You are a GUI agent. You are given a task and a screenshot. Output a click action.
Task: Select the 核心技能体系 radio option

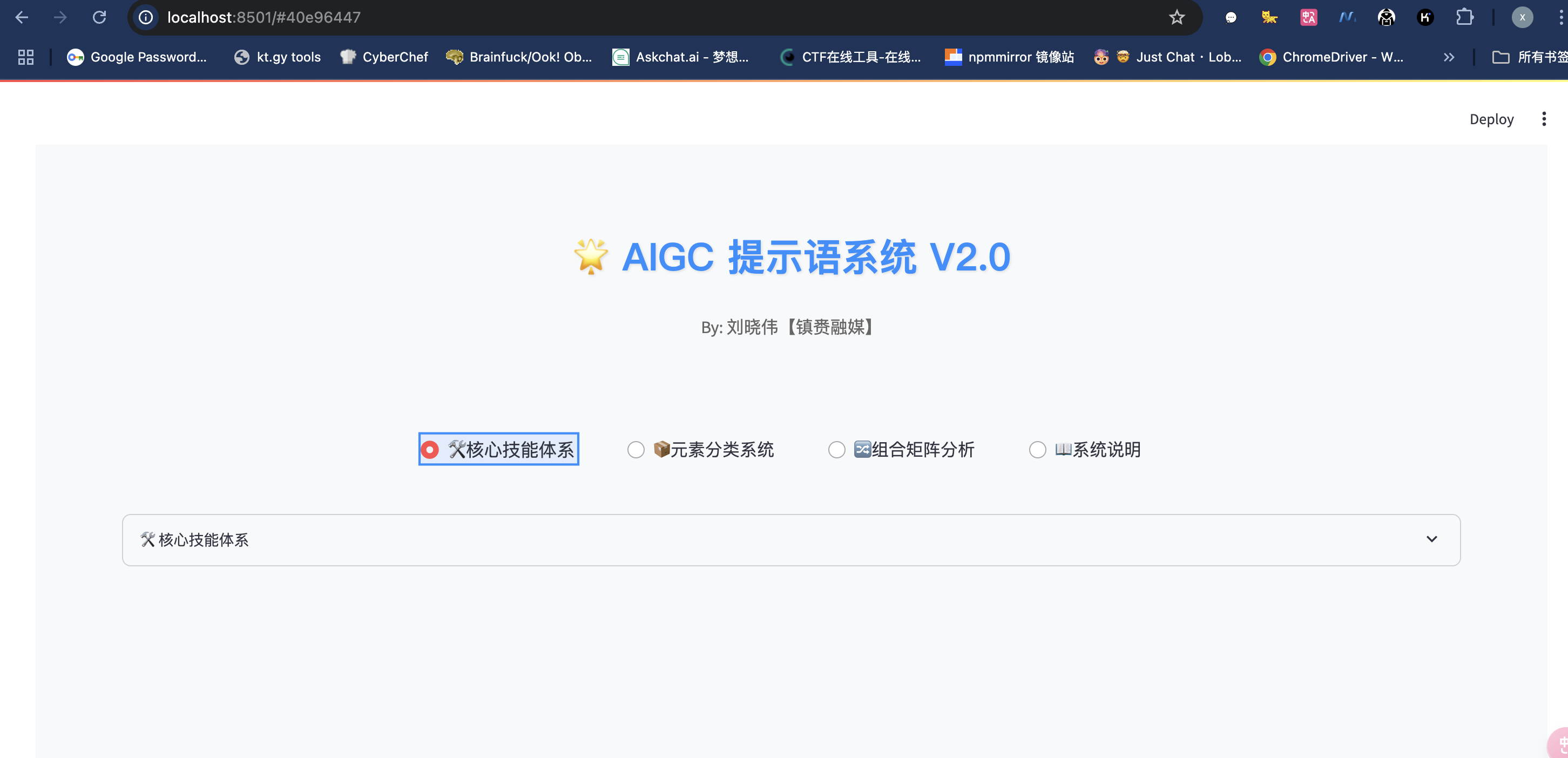click(430, 450)
